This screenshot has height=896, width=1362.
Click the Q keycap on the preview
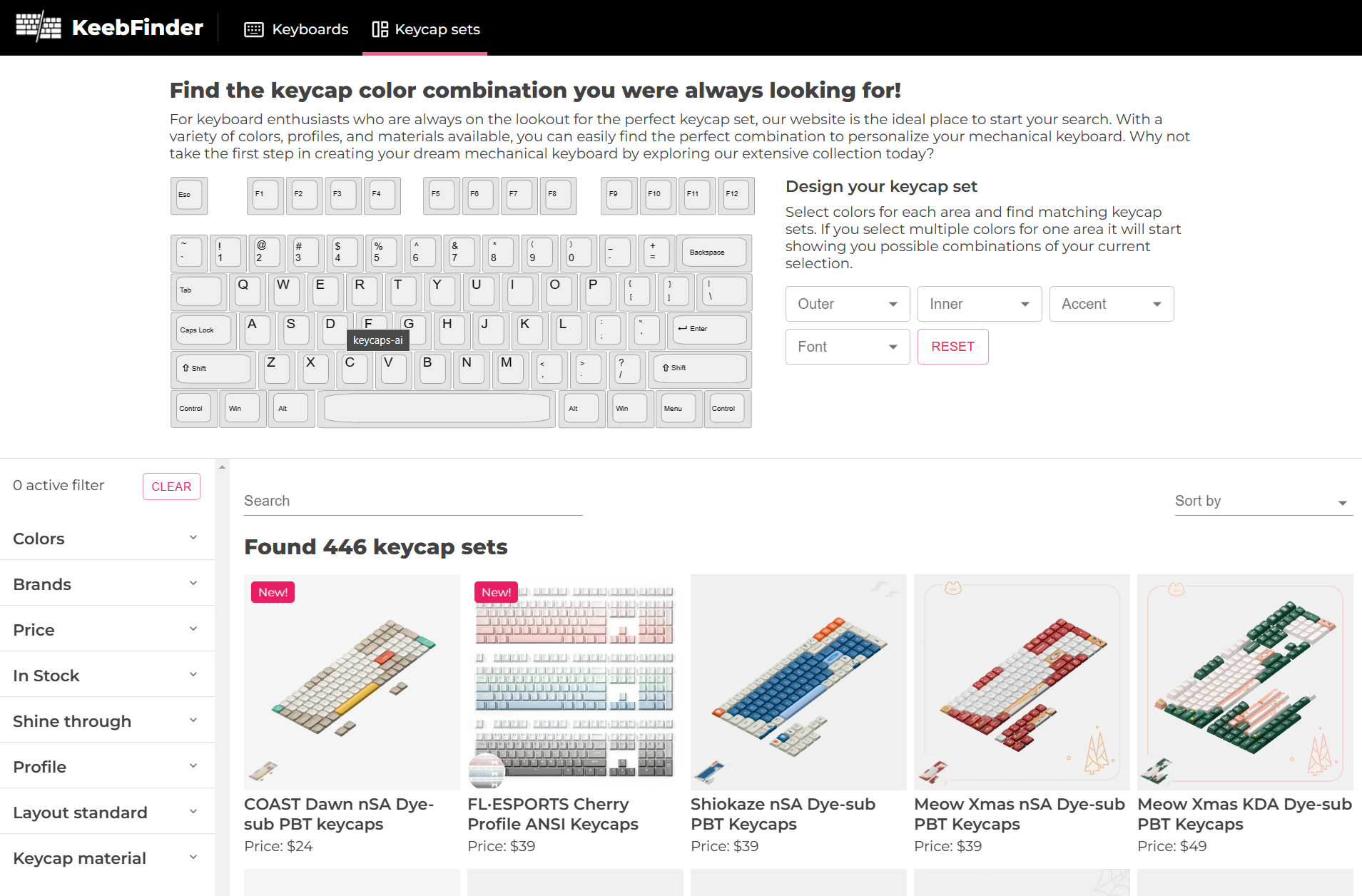(x=248, y=292)
